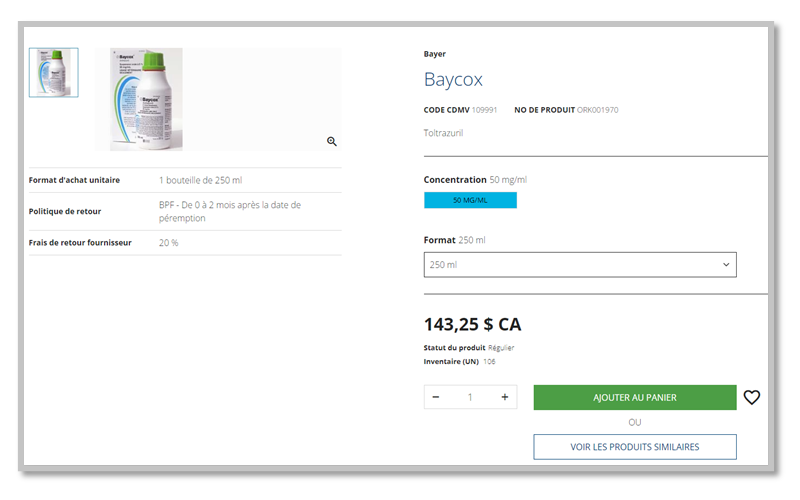Select the small Baycox bottle thumbnail
Image resolution: width=800 pixels, height=500 pixels.
[54, 73]
